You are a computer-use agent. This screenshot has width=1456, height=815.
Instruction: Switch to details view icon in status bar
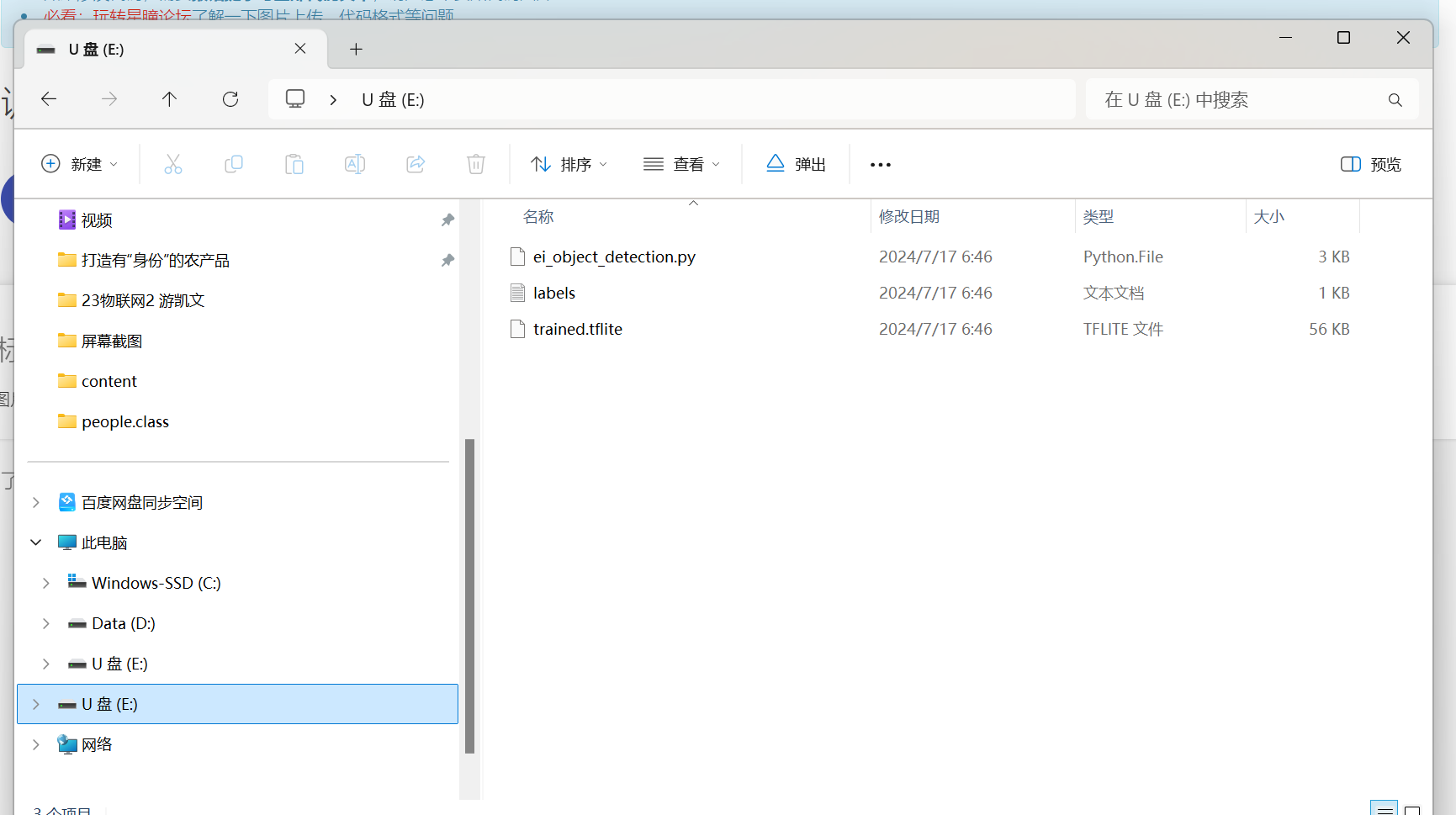click(1385, 809)
